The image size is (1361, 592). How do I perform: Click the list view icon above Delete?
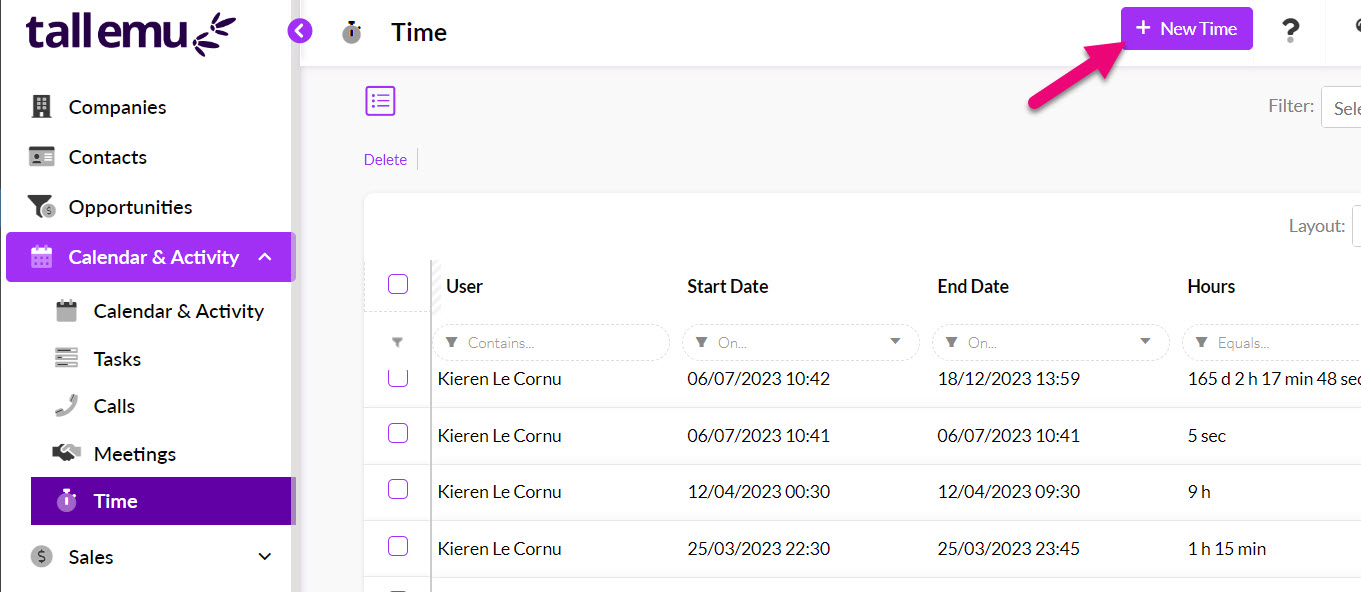(x=380, y=101)
